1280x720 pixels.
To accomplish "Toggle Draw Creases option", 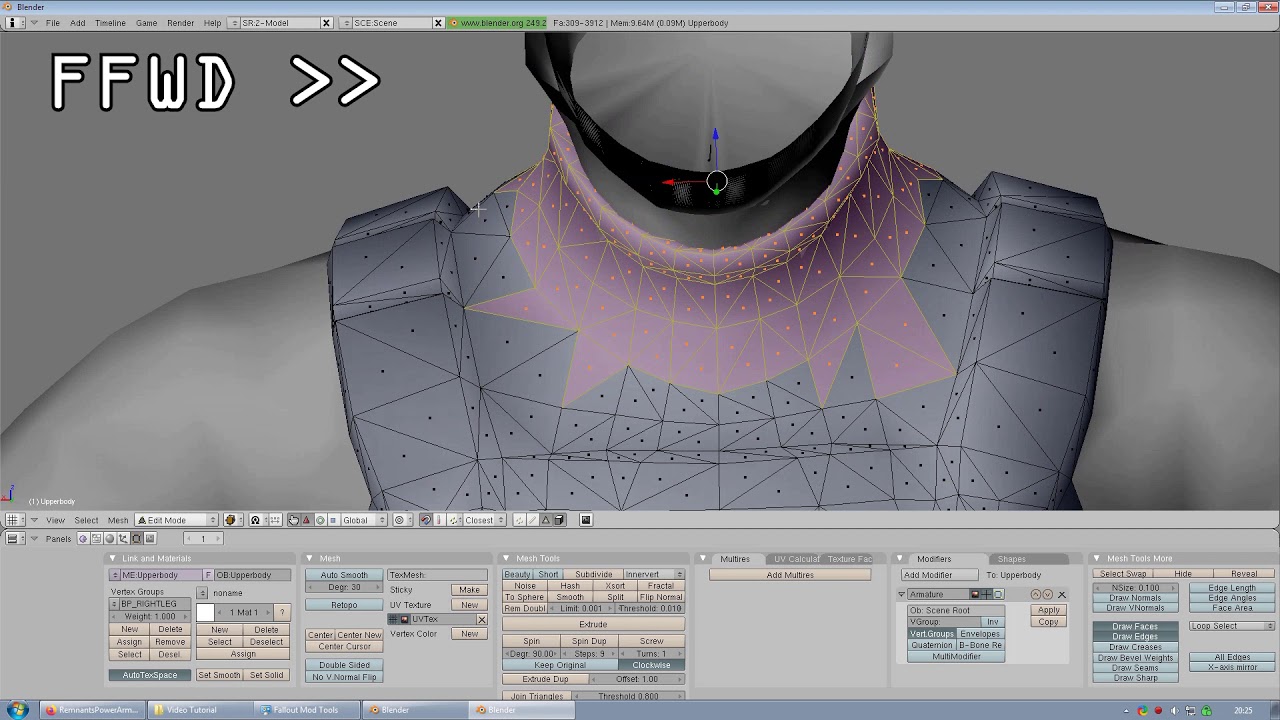I will 1135,647.
